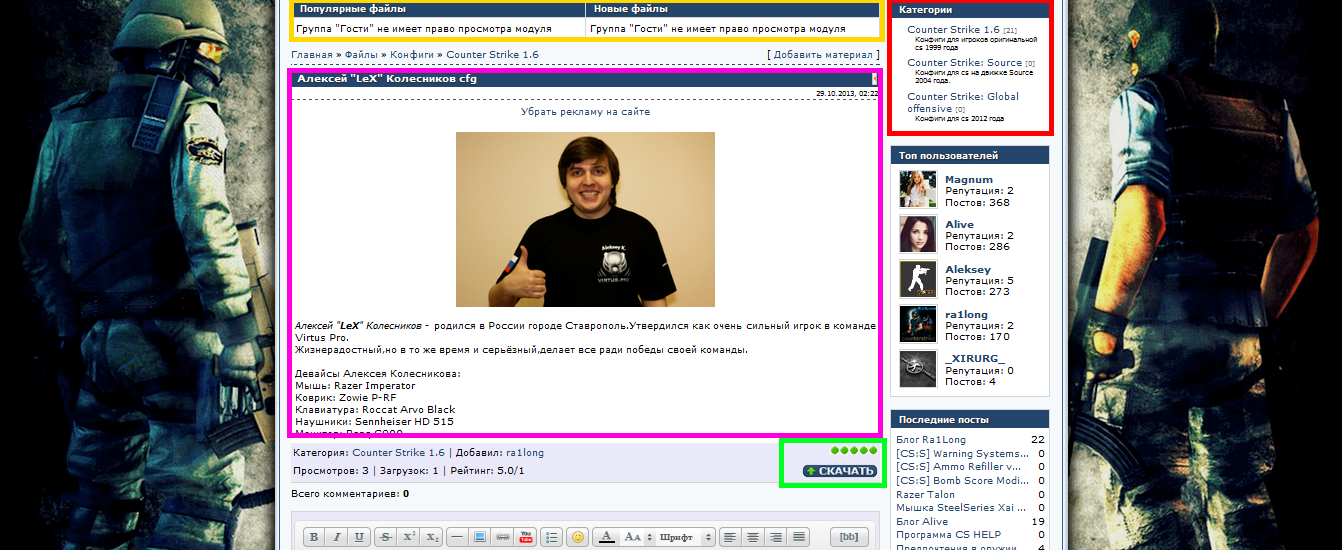The image size is (1342, 550).
Task: Click the Алексей "LeX" Колесников cfg title
Action: tap(387, 78)
